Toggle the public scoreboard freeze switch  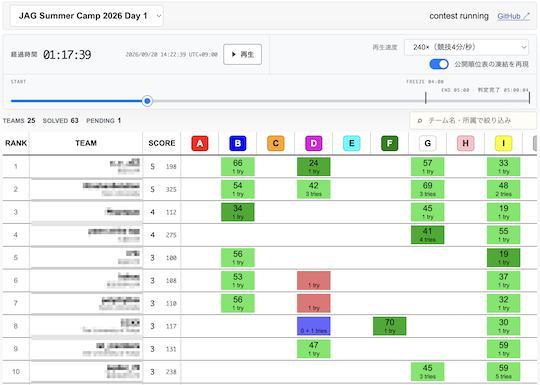point(439,64)
